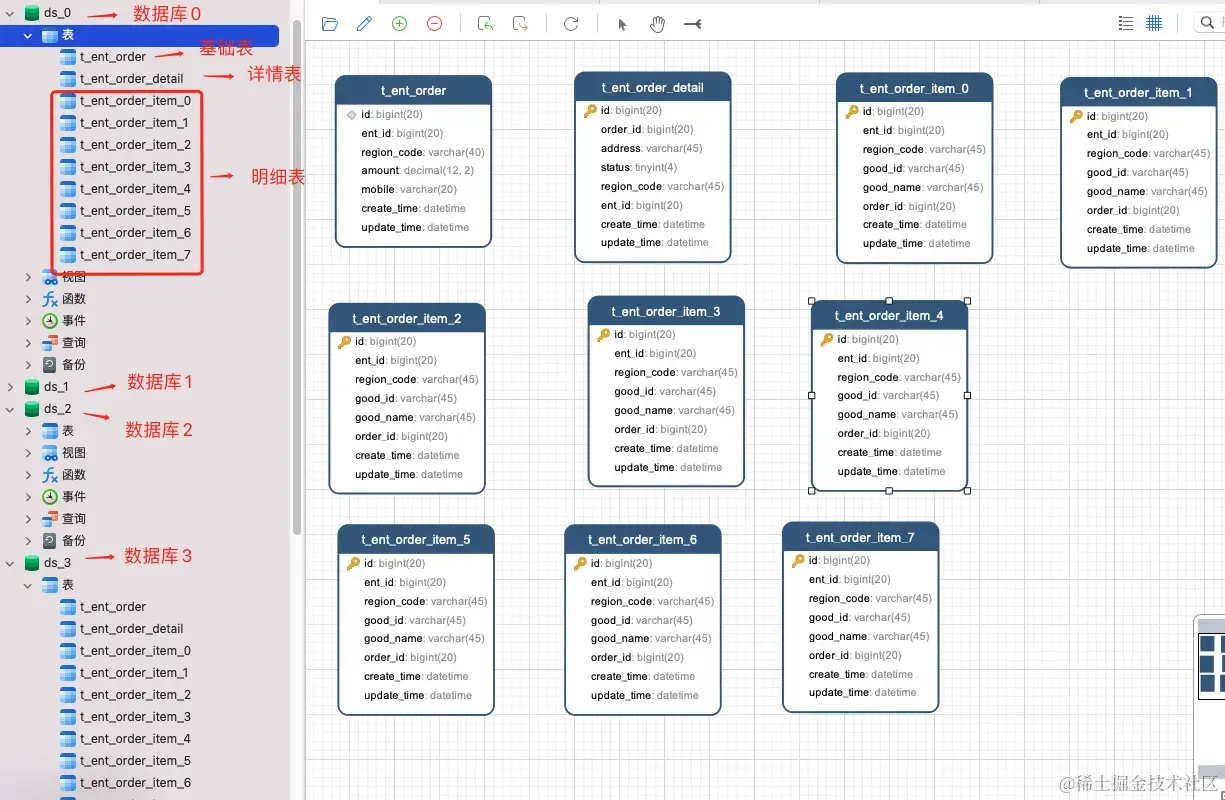Click table icon beside t_ent_order_item_4 in ds_3
1225x800 pixels.
pos(68,739)
